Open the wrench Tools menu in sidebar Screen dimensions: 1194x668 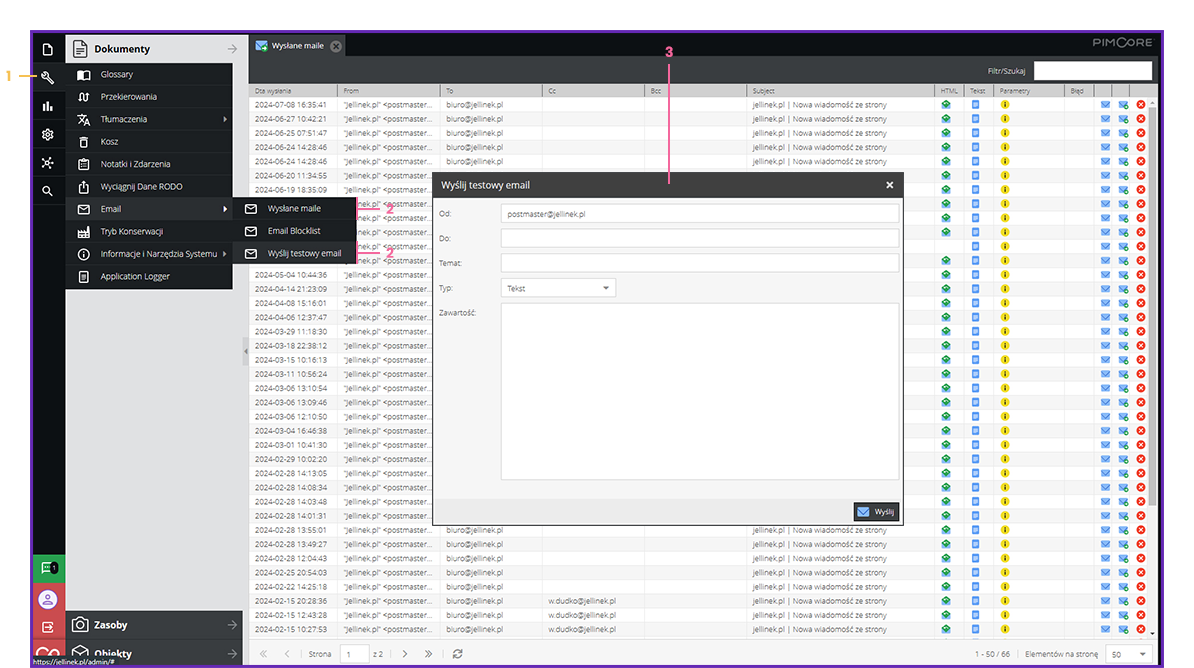click(x=48, y=77)
